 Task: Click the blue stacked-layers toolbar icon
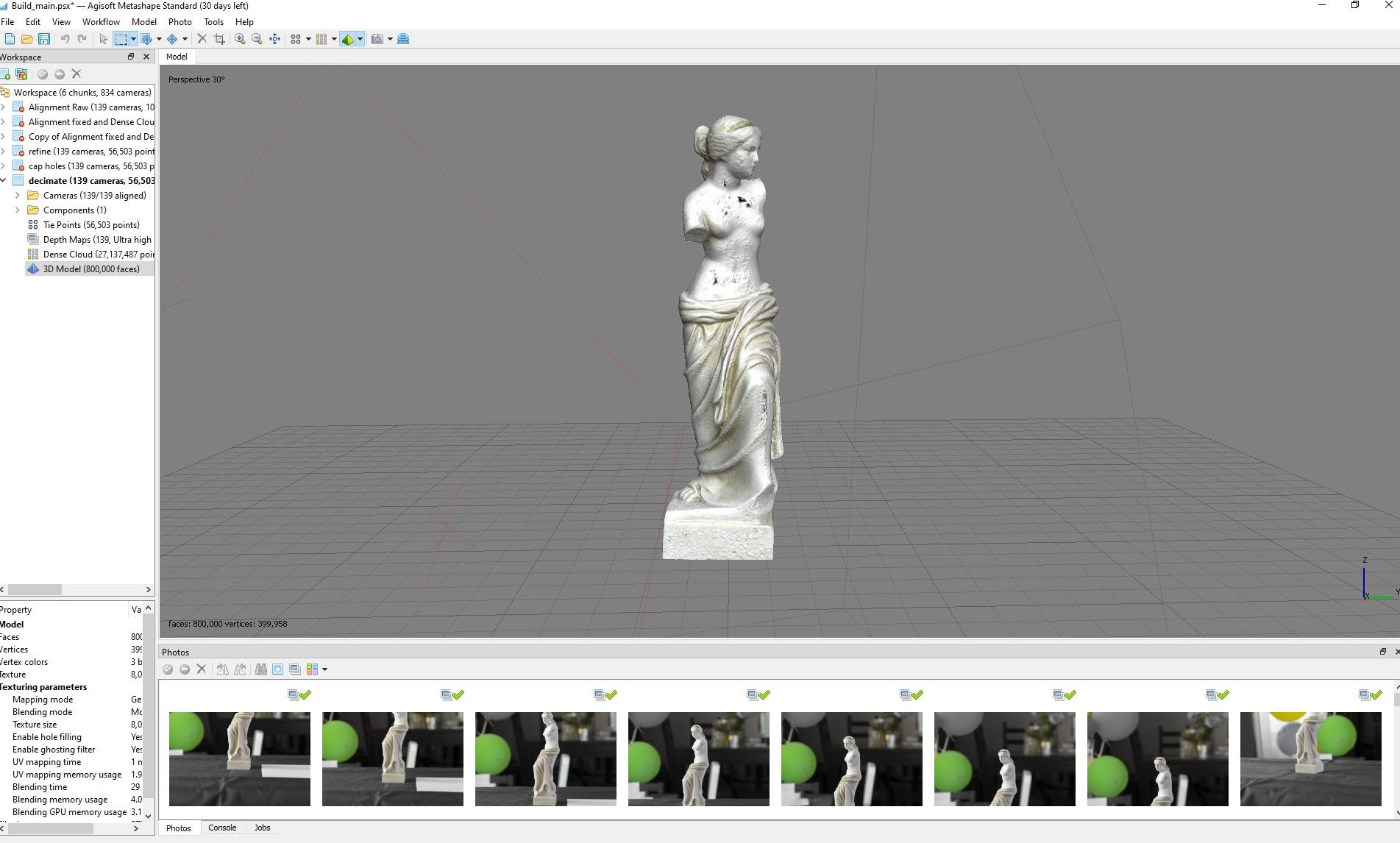tap(403, 39)
